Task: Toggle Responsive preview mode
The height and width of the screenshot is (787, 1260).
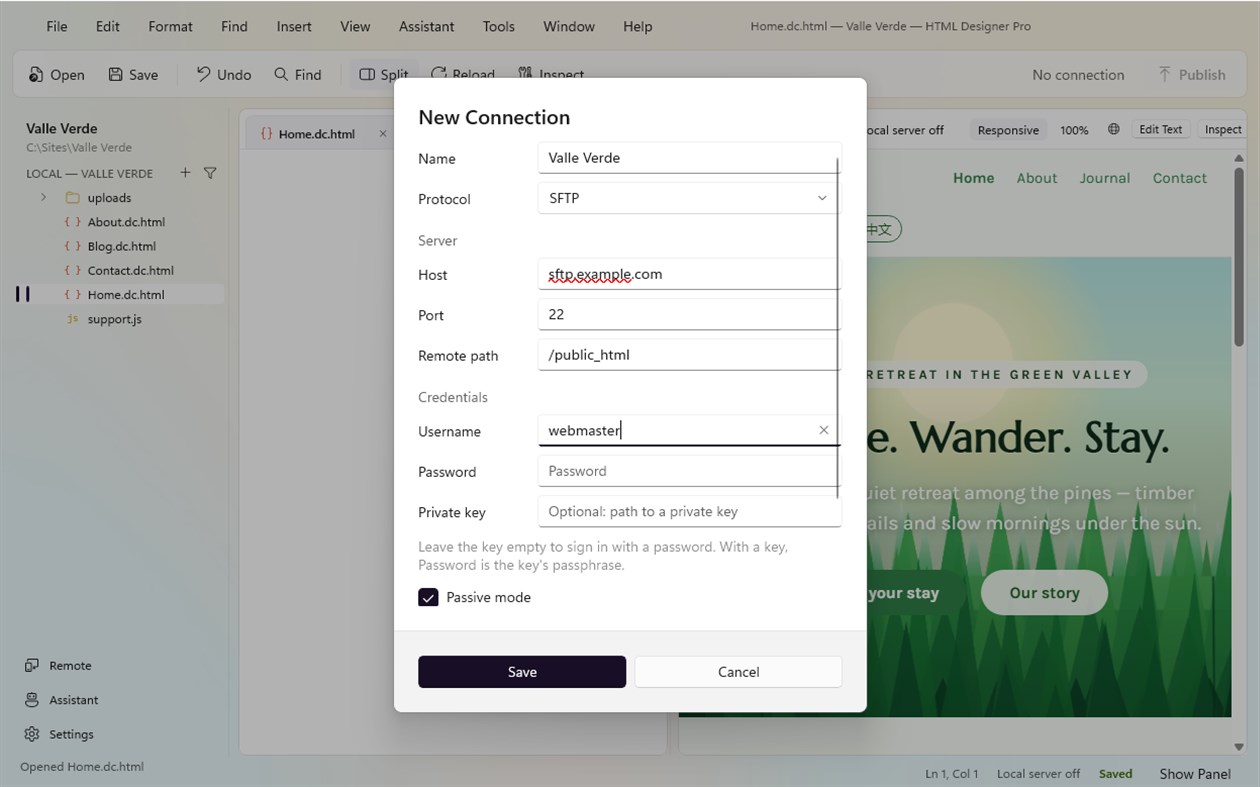Action: click(x=1008, y=130)
